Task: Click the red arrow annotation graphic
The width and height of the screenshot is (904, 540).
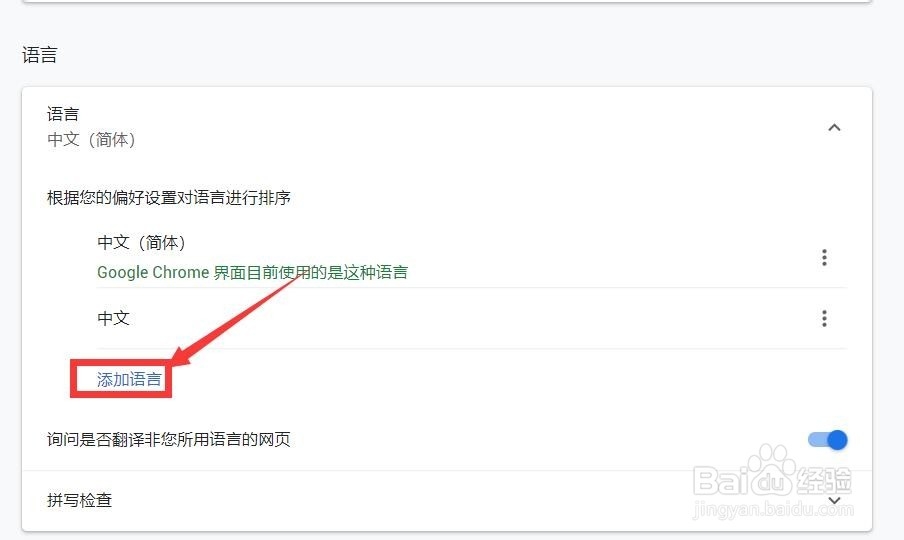Action: (x=237, y=320)
